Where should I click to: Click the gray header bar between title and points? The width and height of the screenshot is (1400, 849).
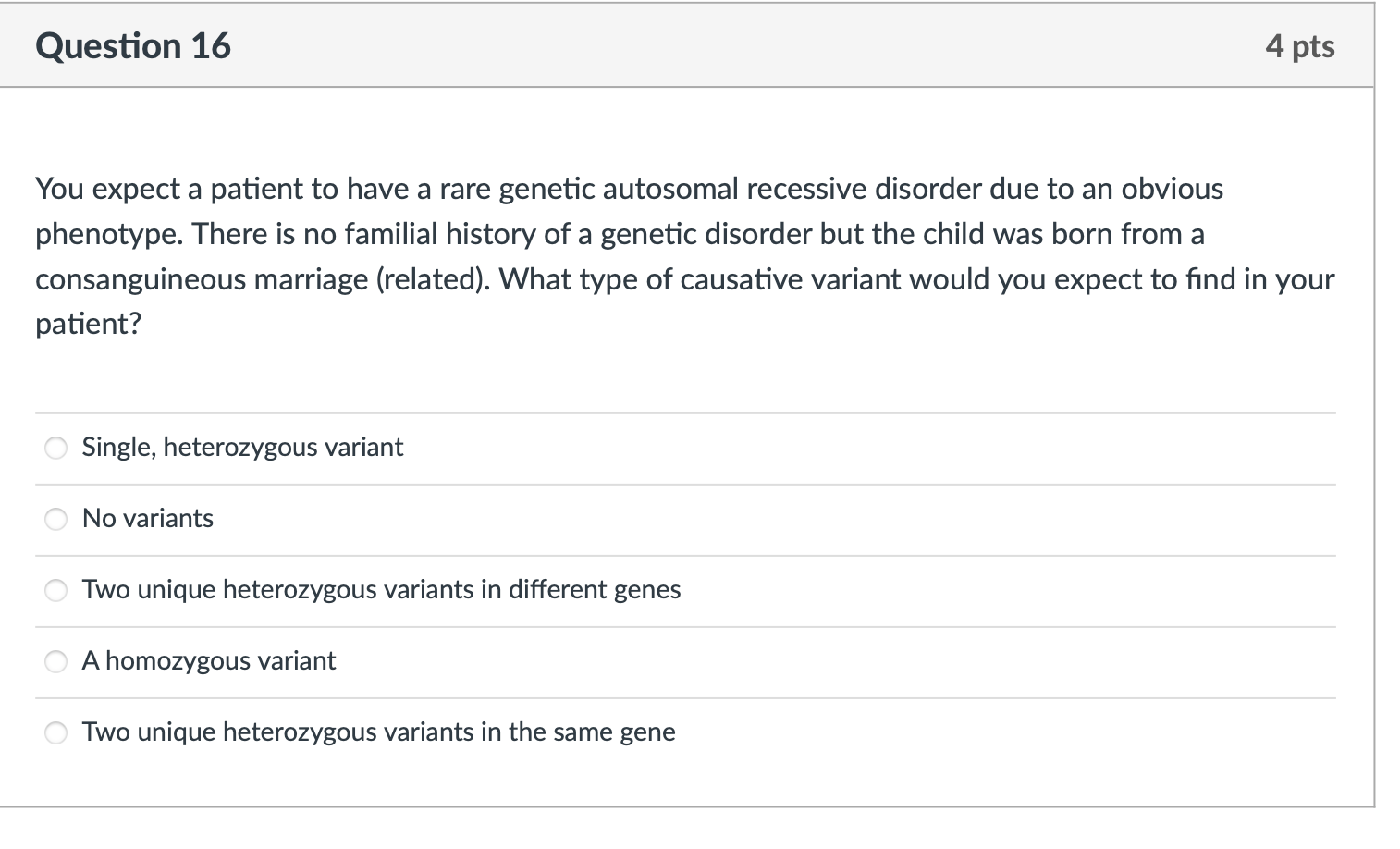pos(740,46)
